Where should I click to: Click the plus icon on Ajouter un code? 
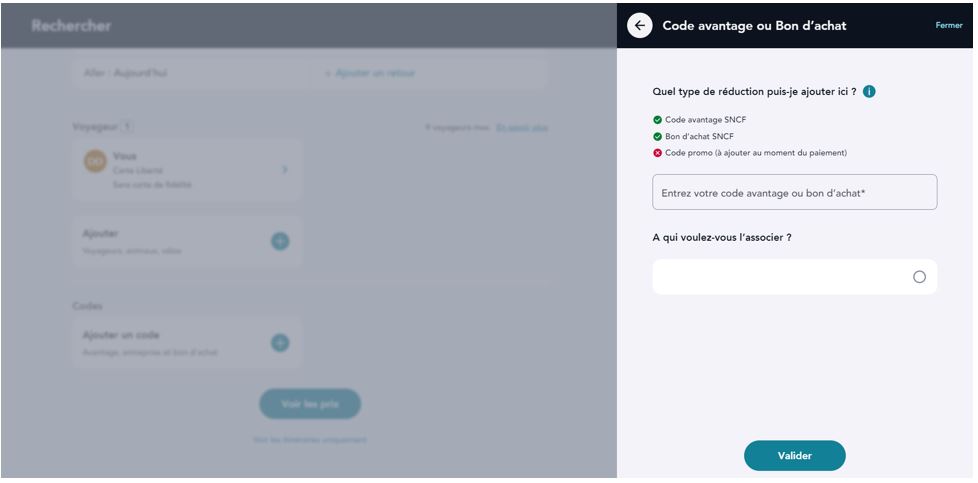(280, 343)
